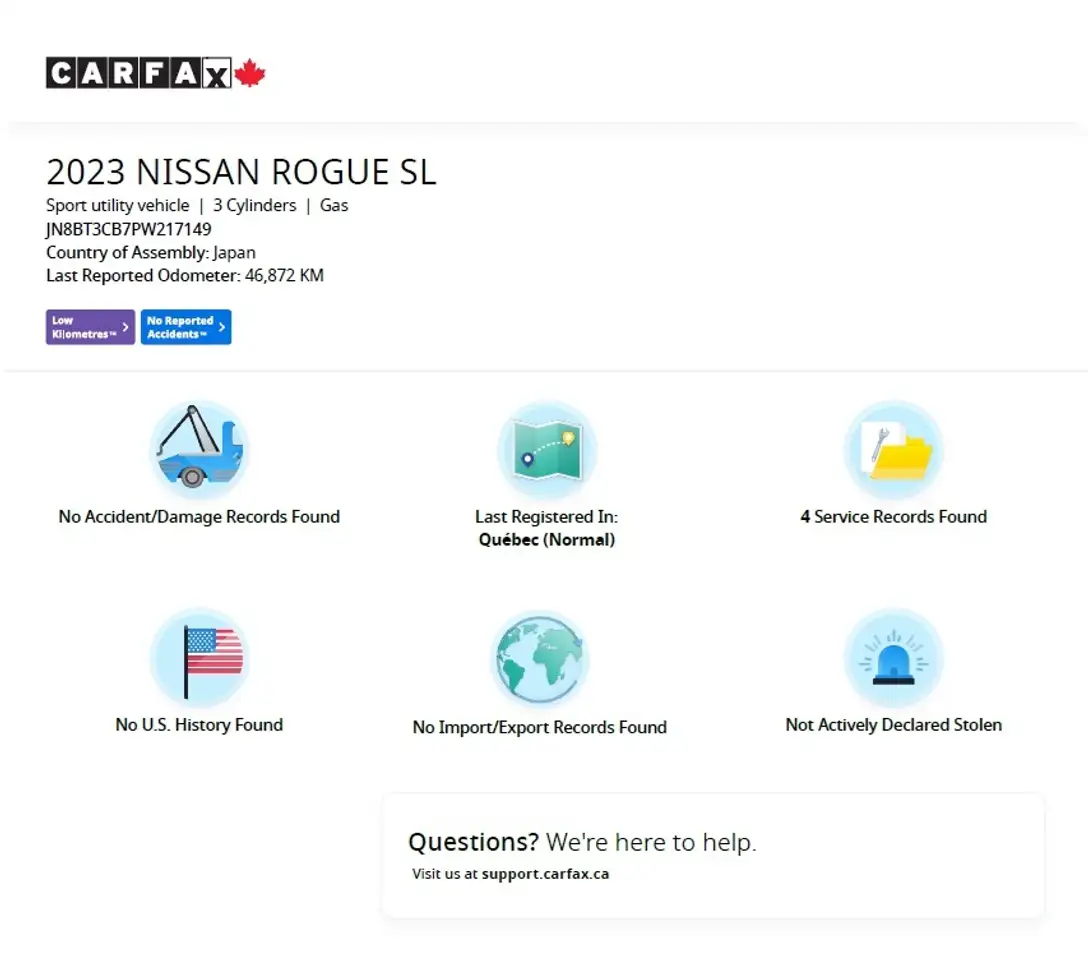
Task: Click the CARFAX Canada logo
Action: click(155, 73)
